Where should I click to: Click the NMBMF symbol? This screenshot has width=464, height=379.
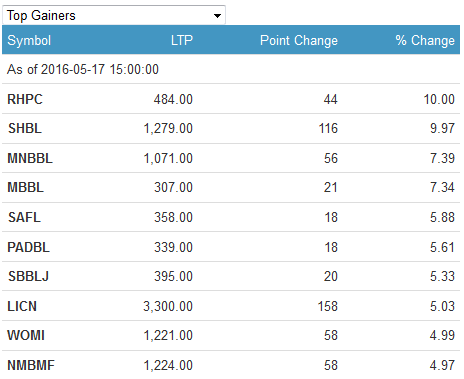coord(31,365)
